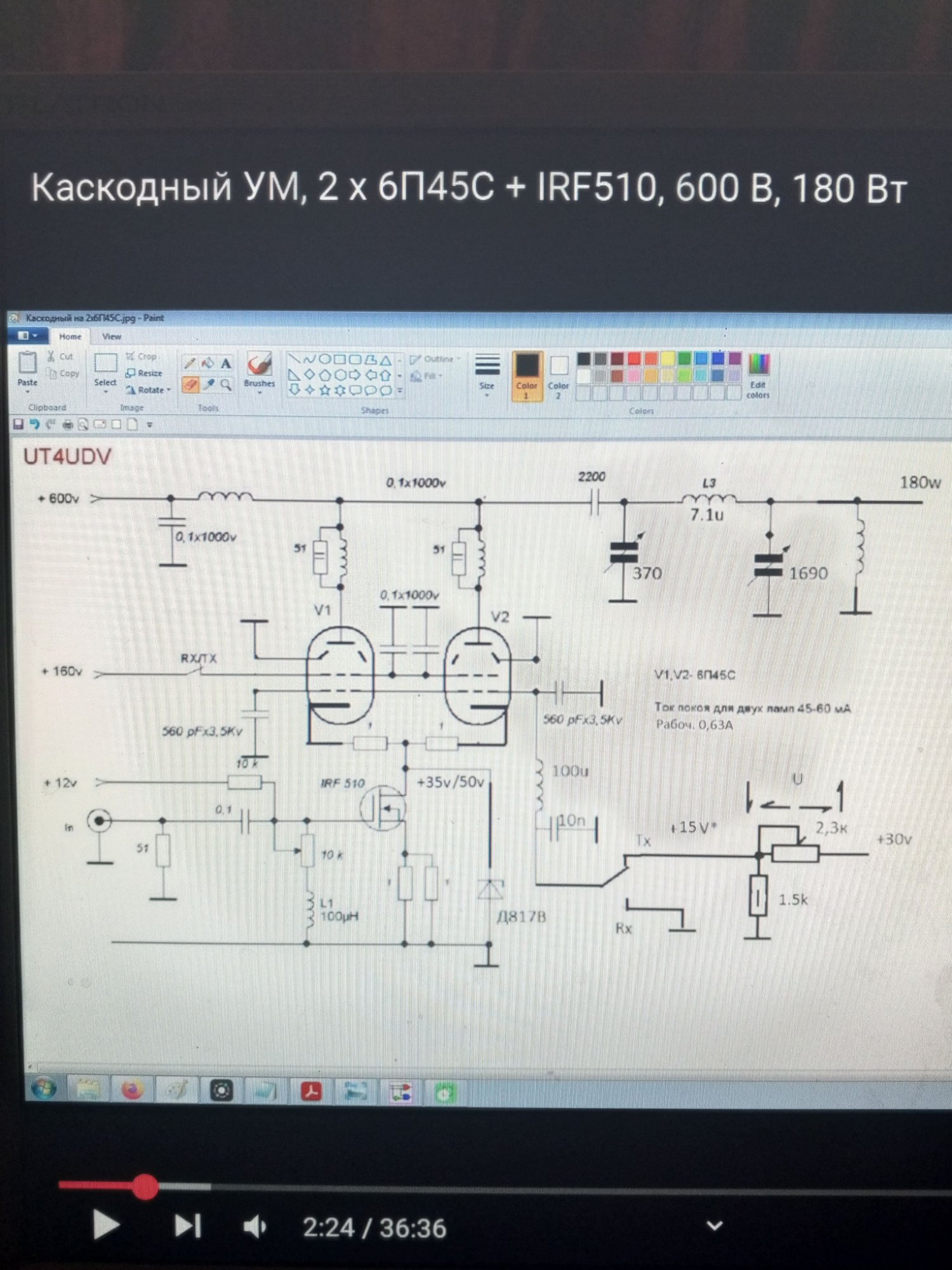Open Firefox from the Windows taskbar
The image size is (952, 1270).
[132, 1090]
